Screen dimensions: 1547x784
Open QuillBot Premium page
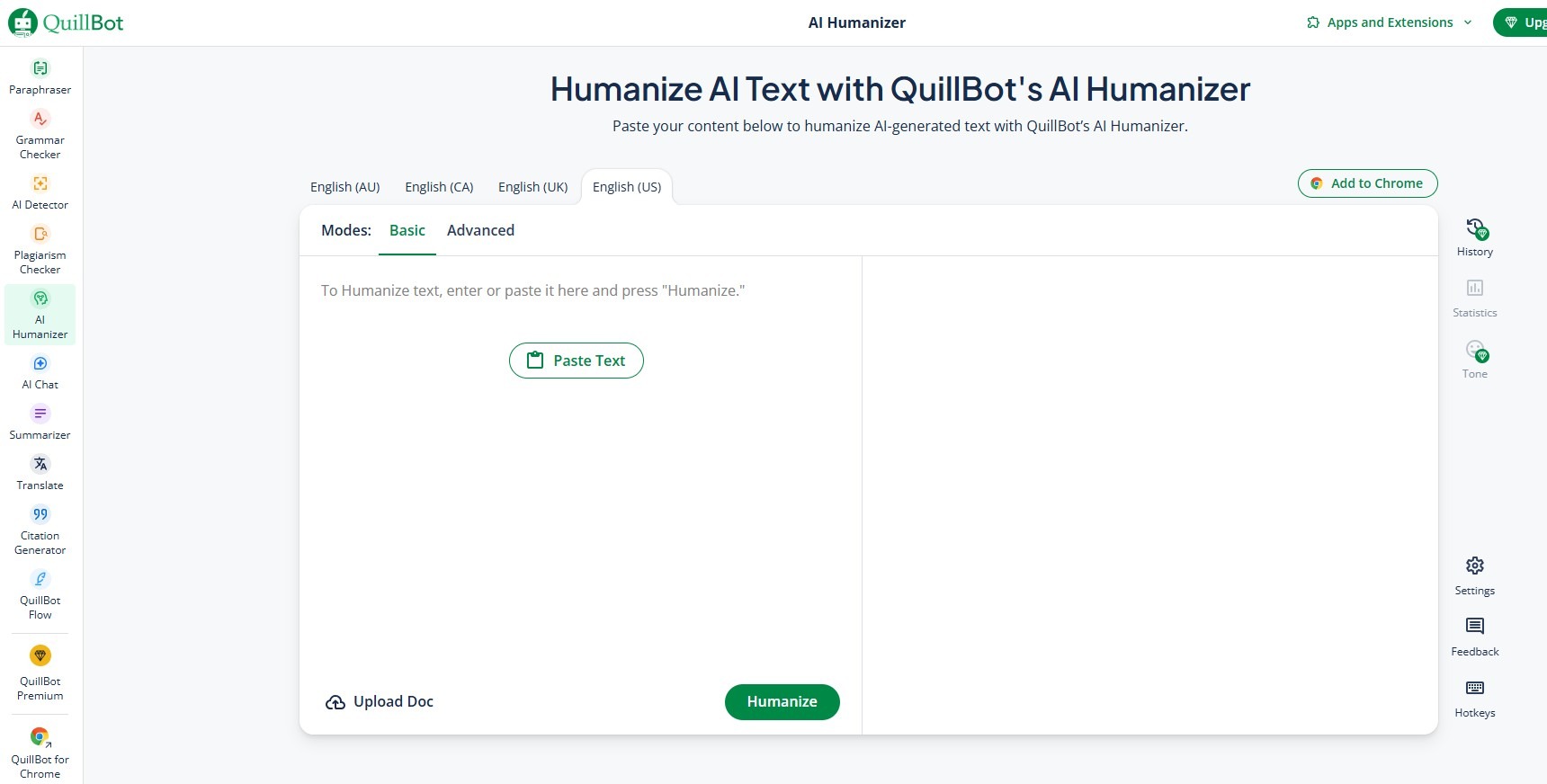pos(40,673)
